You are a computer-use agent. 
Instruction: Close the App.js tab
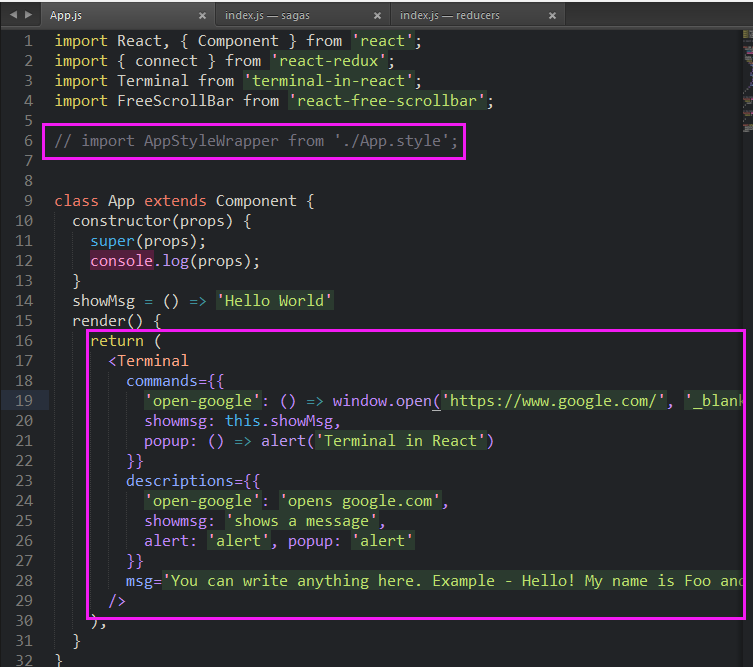(202, 16)
